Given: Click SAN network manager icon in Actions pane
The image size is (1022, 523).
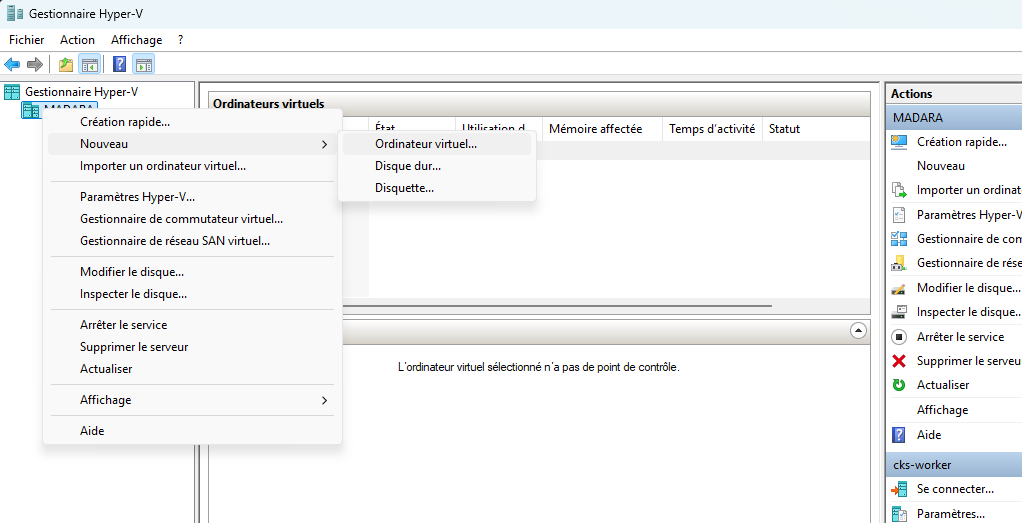Looking at the screenshot, I should [899, 263].
